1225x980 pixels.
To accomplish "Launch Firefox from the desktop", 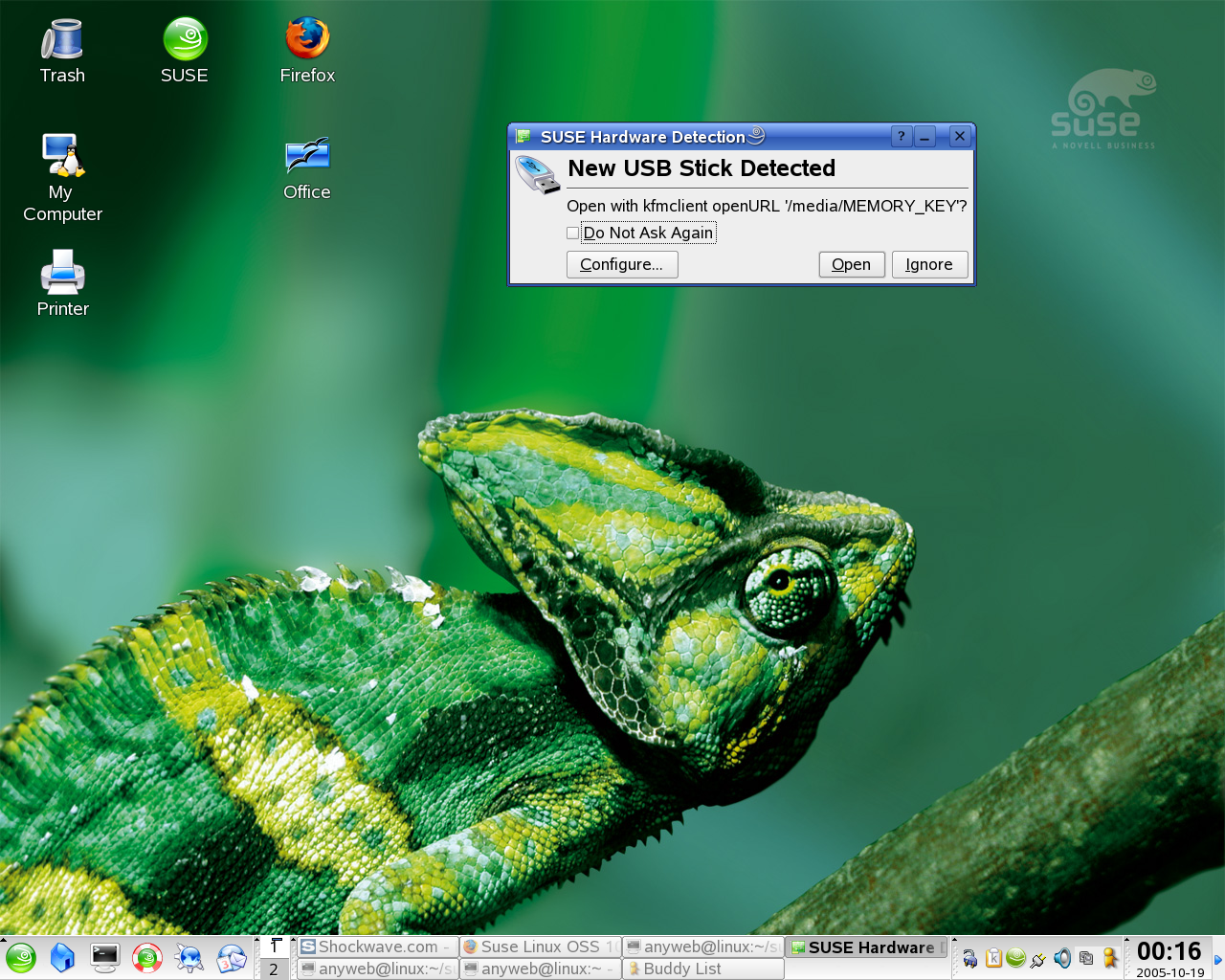I will [x=307, y=52].
